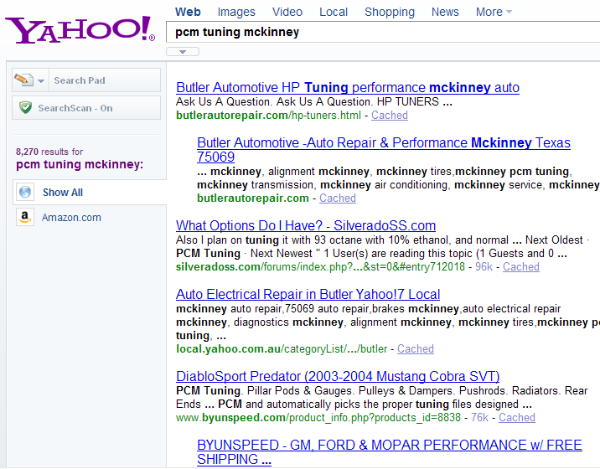Click the globe icon beside Show All
Screen dimensions: 600x469
pyautogui.click(x=25, y=192)
